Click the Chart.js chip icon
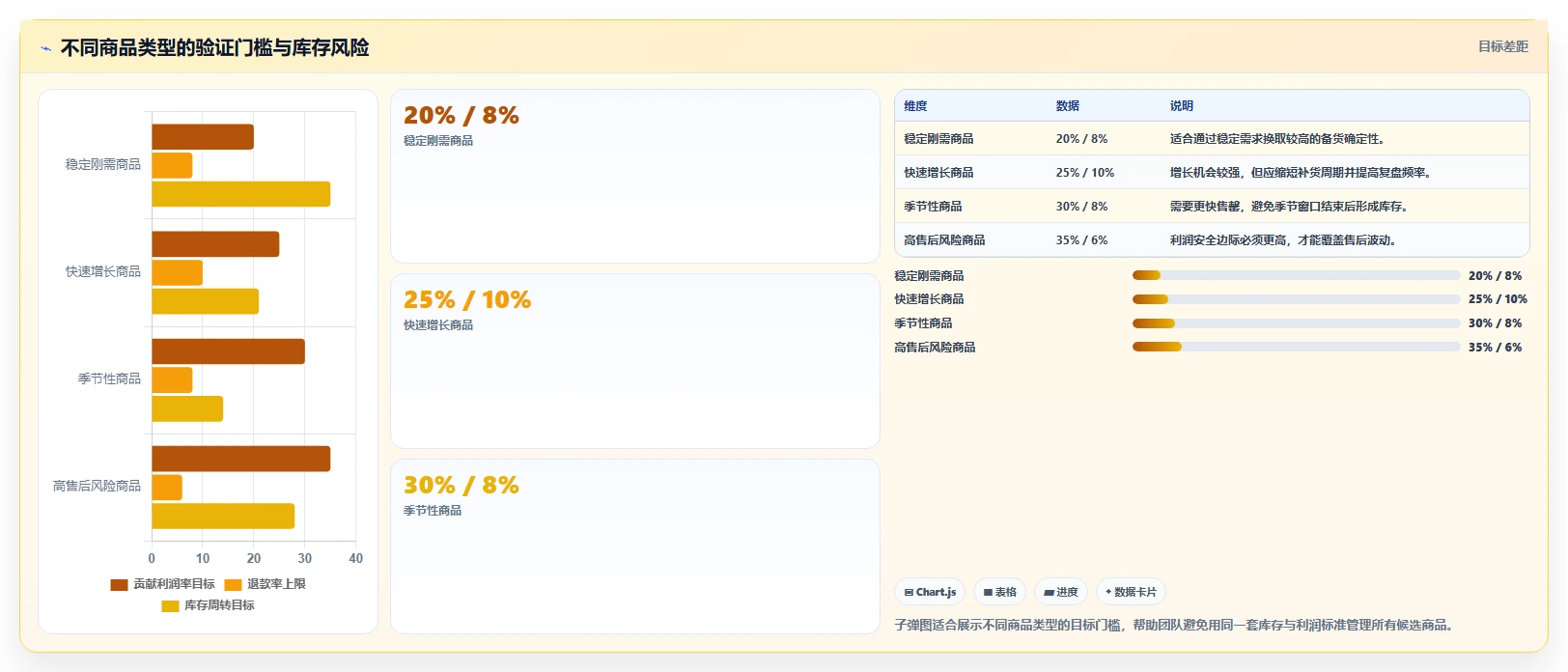This screenshot has width=1568, height=672. (909, 593)
